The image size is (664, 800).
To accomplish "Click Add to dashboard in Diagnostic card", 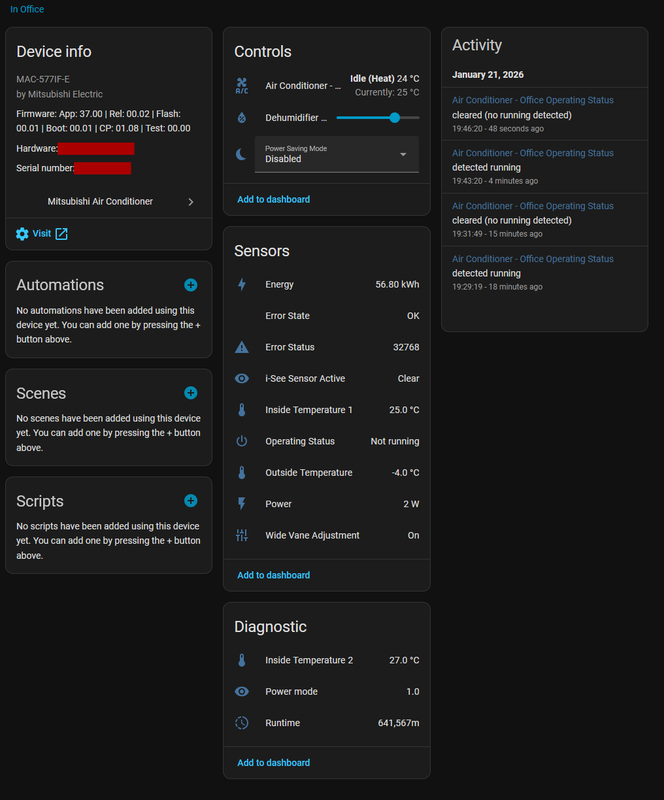I will click(x=274, y=763).
